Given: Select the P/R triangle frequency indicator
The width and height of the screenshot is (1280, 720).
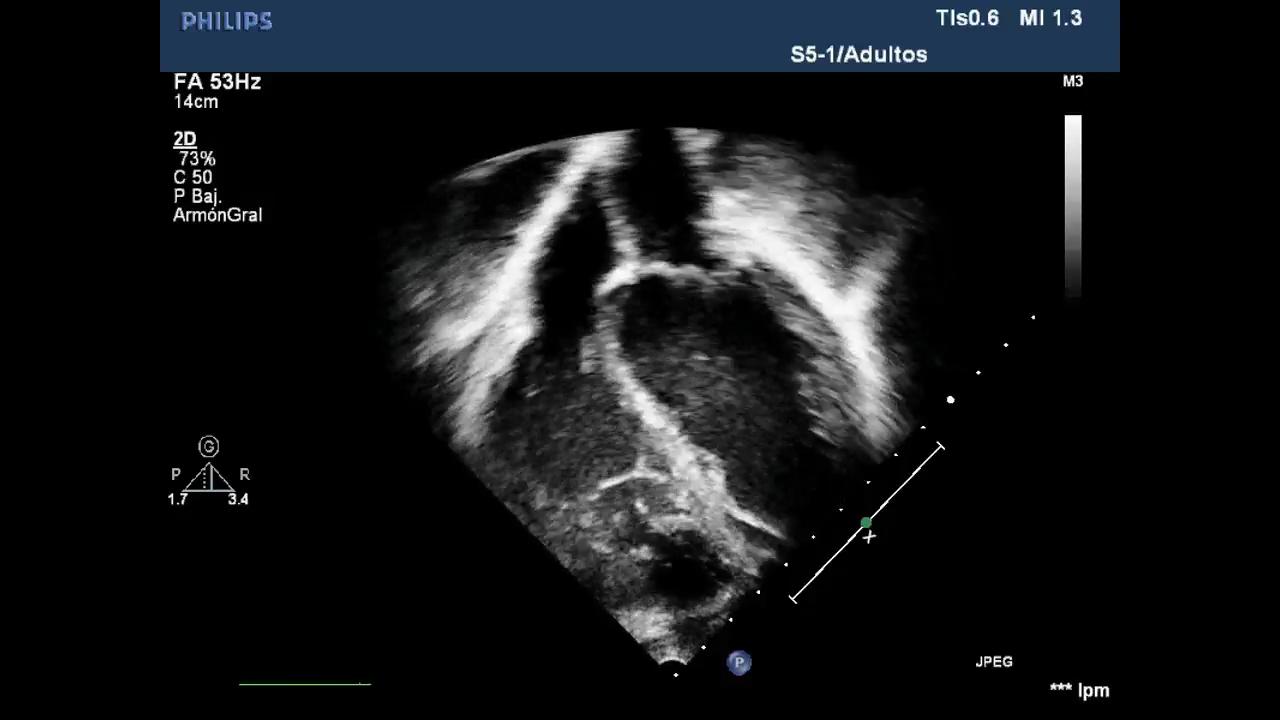Looking at the screenshot, I should pyautogui.click(x=209, y=477).
